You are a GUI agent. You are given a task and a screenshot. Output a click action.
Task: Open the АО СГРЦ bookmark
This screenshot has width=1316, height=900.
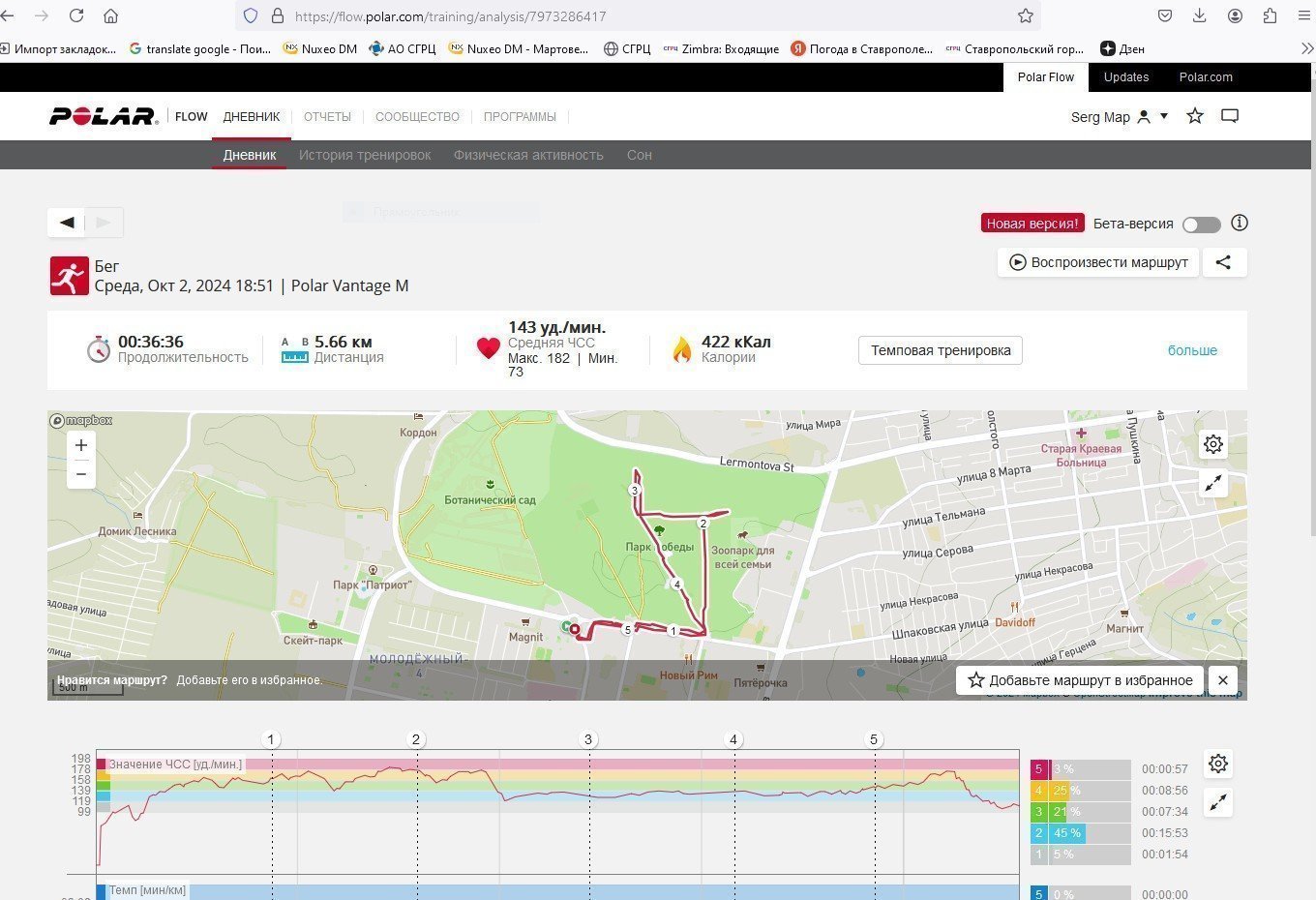coord(403,48)
